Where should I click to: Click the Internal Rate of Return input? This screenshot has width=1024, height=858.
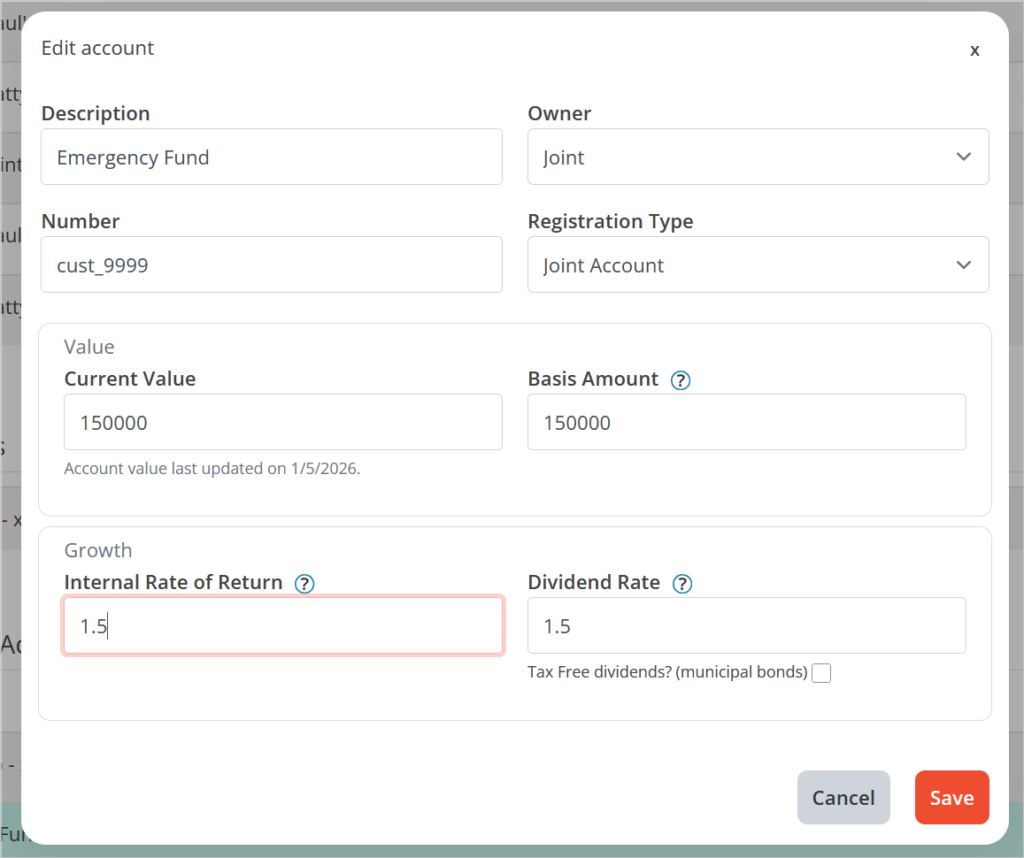click(283, 626)
